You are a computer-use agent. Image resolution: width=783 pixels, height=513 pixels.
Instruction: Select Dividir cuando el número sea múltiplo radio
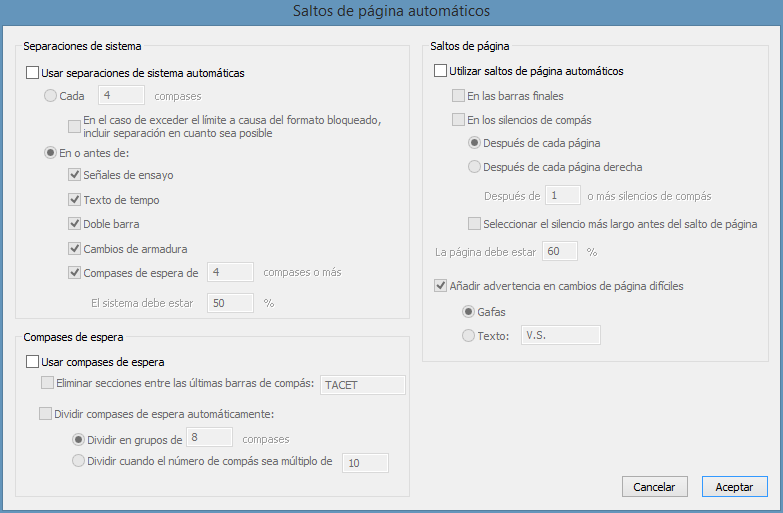point(78,461)
